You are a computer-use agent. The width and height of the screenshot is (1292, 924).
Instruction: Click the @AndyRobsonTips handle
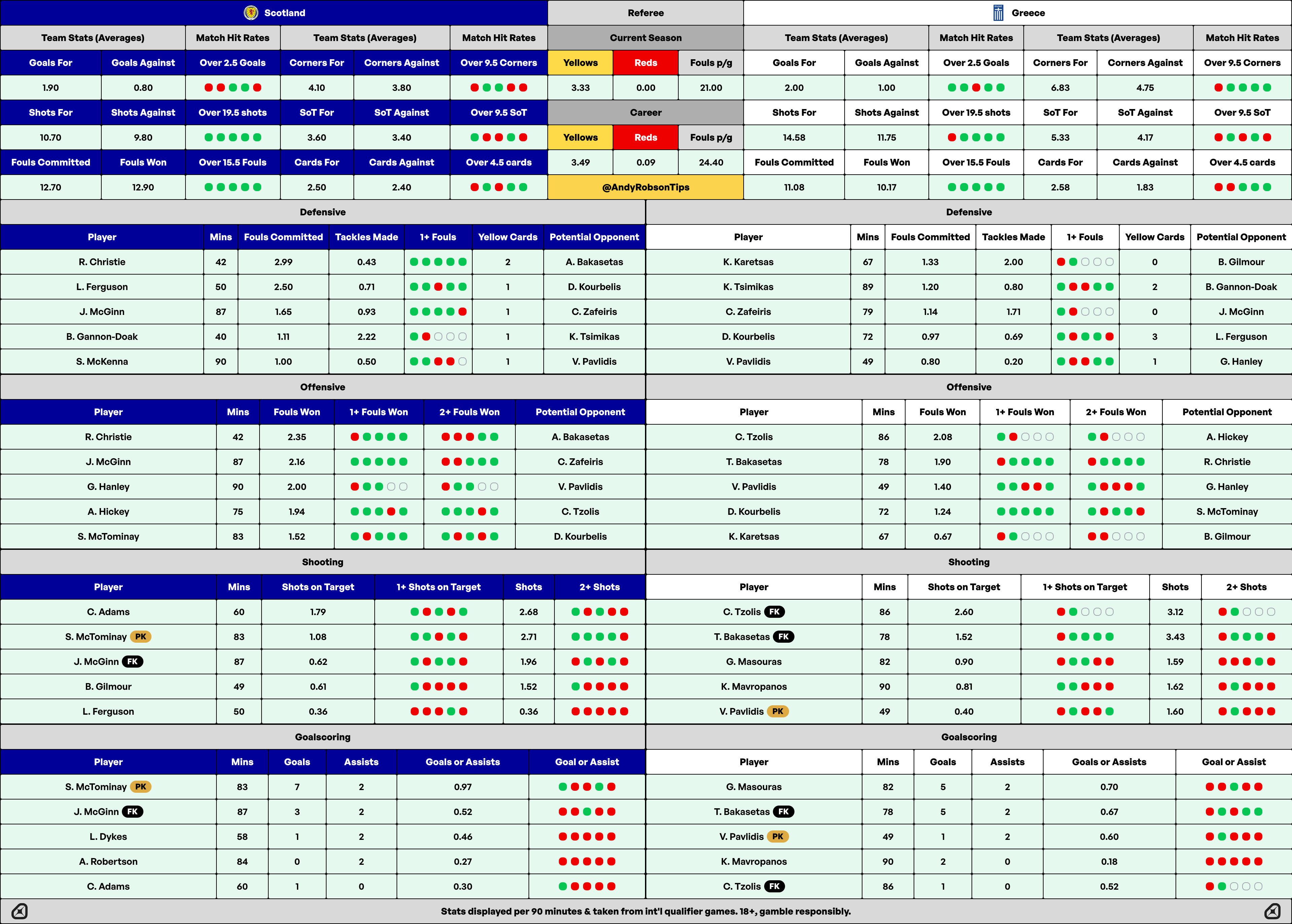645,187
